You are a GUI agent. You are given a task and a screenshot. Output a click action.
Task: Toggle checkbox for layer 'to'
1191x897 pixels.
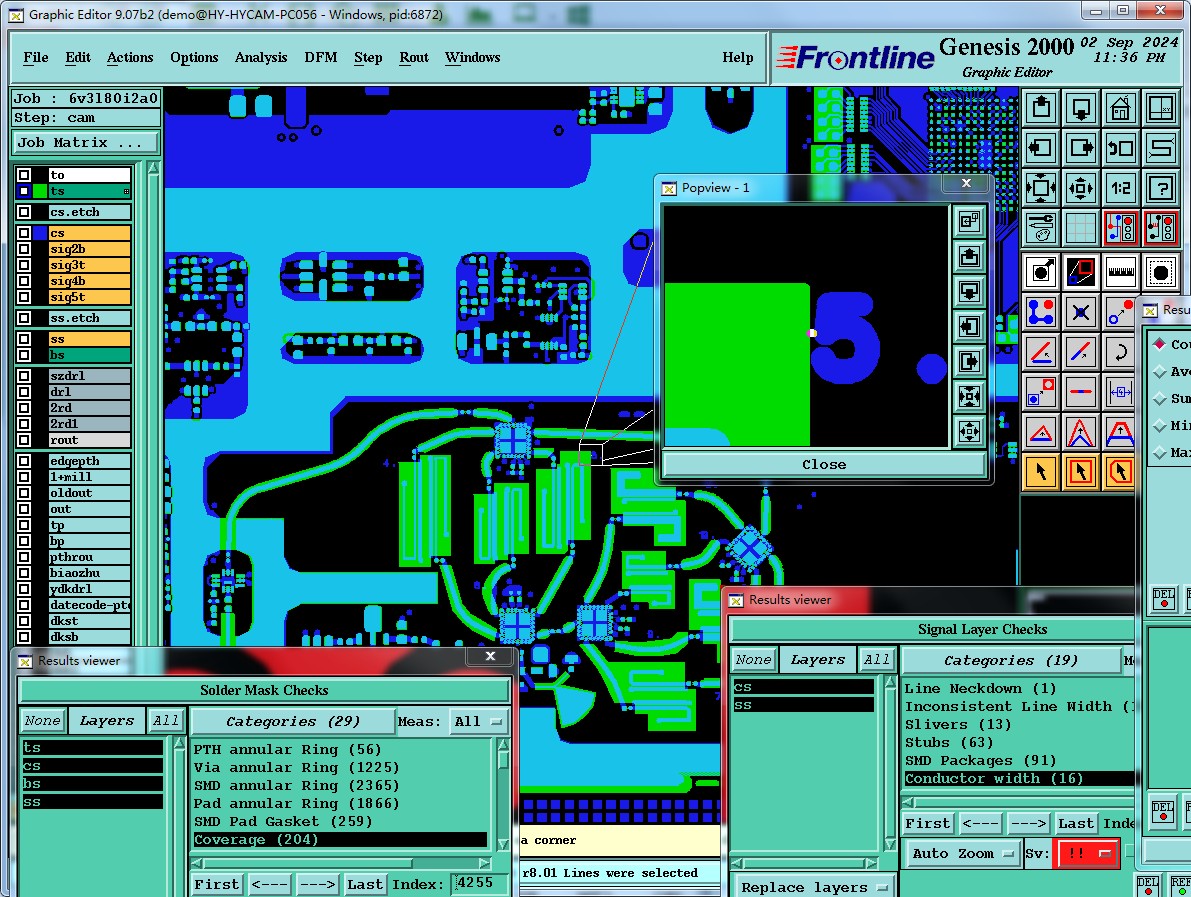pyautogui.click(x=24, y=175)
